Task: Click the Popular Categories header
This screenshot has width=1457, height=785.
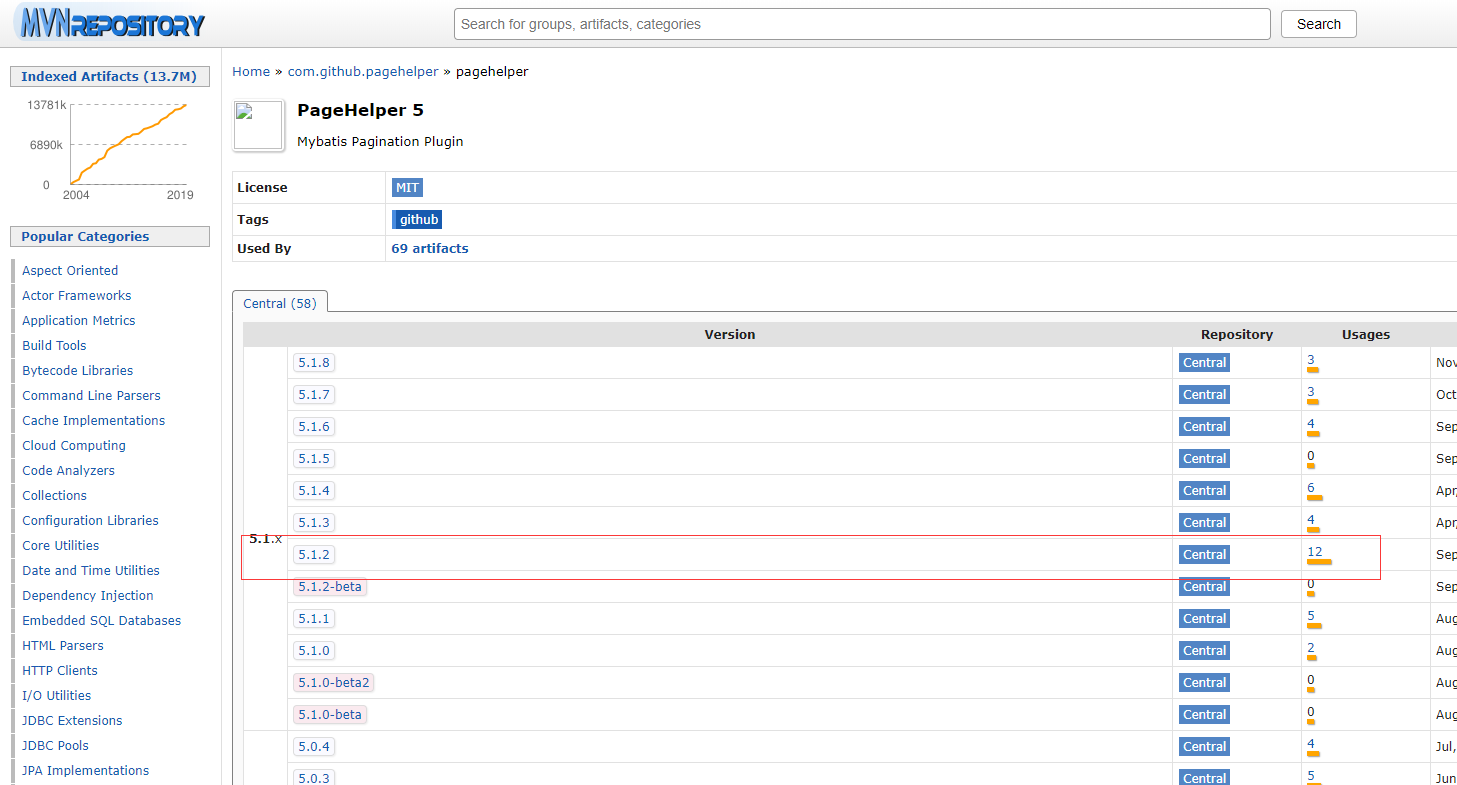Action: click(109, 236)
